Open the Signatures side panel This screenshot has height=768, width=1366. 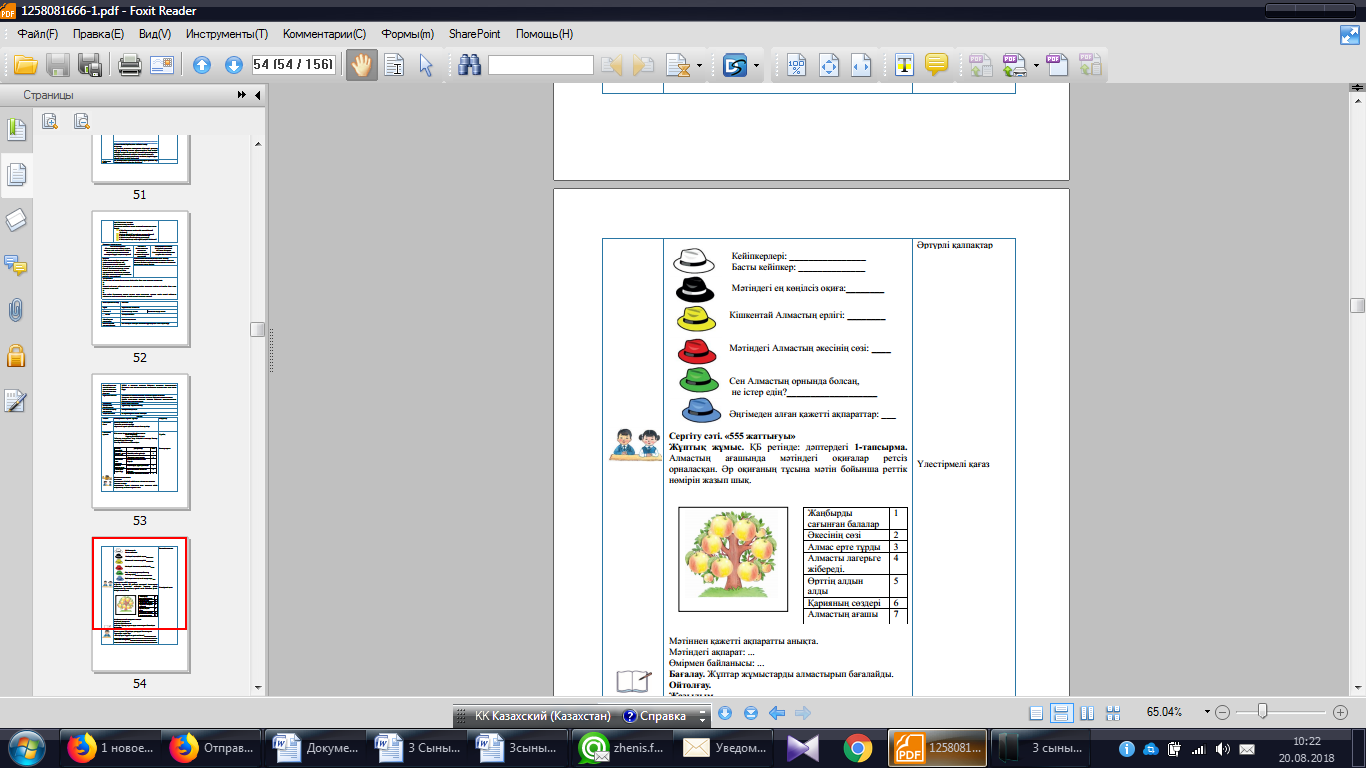point(17,400)
